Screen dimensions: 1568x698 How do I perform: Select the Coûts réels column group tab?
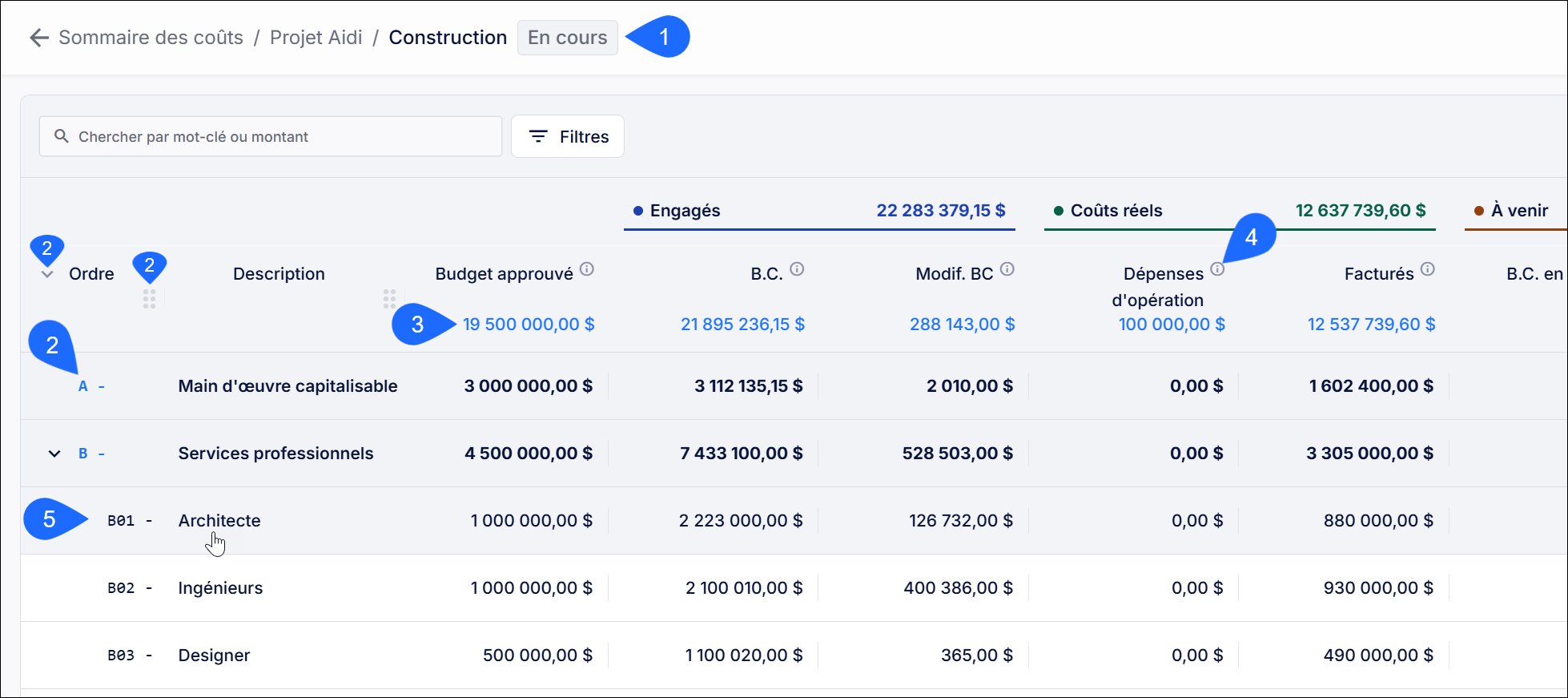click(1240, 211)
